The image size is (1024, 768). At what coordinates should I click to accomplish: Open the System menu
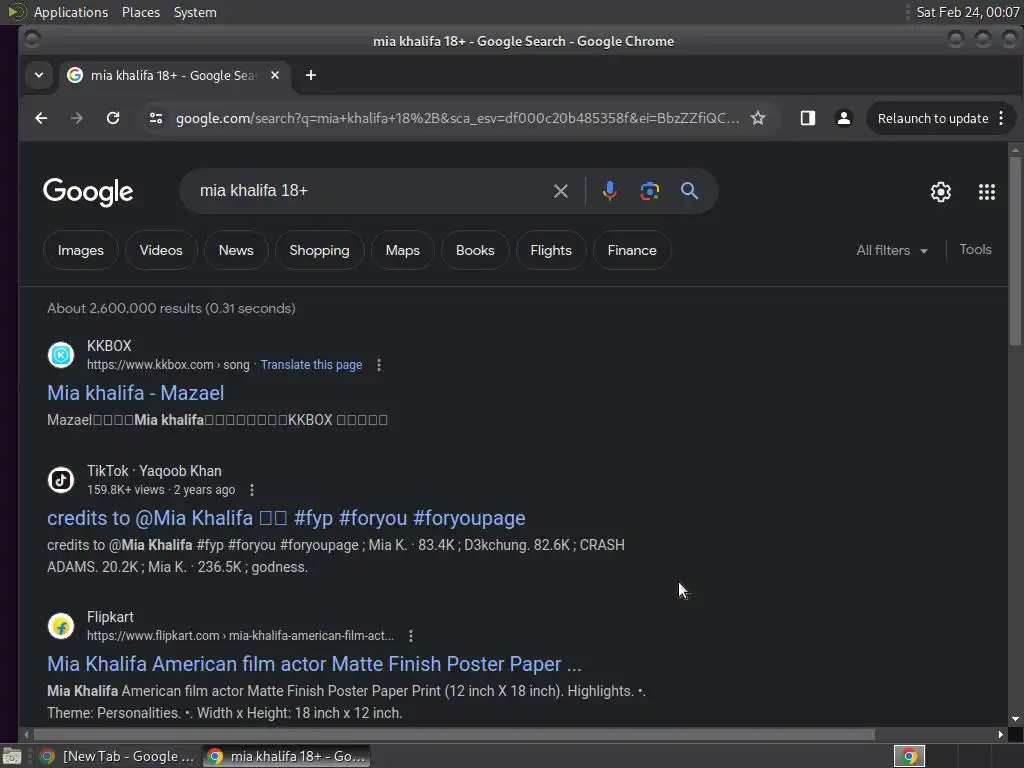pos(195,12)
